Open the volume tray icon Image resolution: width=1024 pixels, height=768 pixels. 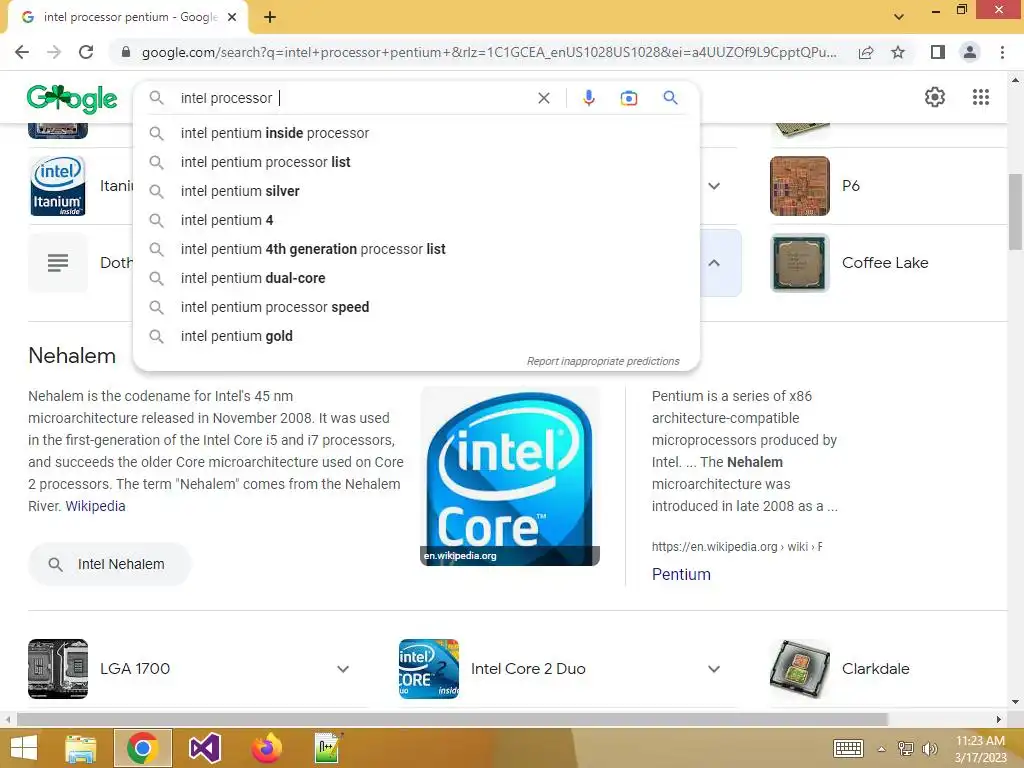tap(929, 748)
